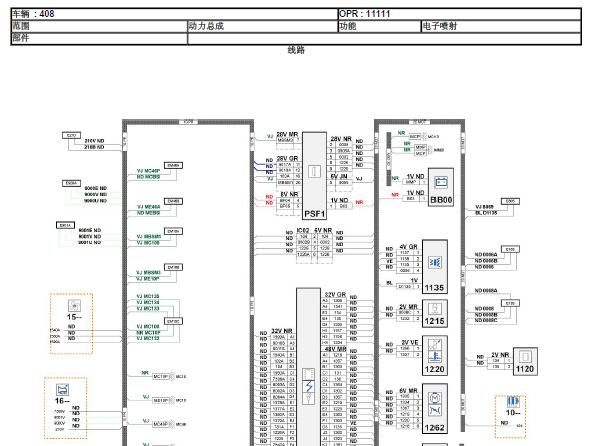Click the blue lightning icon in the central ECU
The height and width of the screenshot is (446, 606).
click(308, 386)
